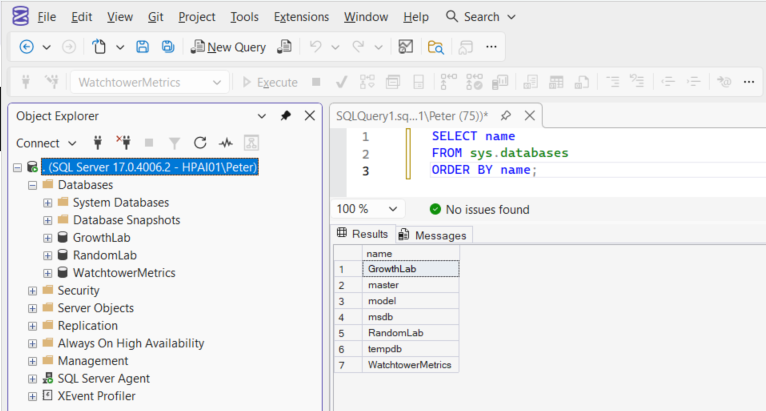
Task: Click the Connect plug icon in SQL toolbar
Action: [26, 82]
